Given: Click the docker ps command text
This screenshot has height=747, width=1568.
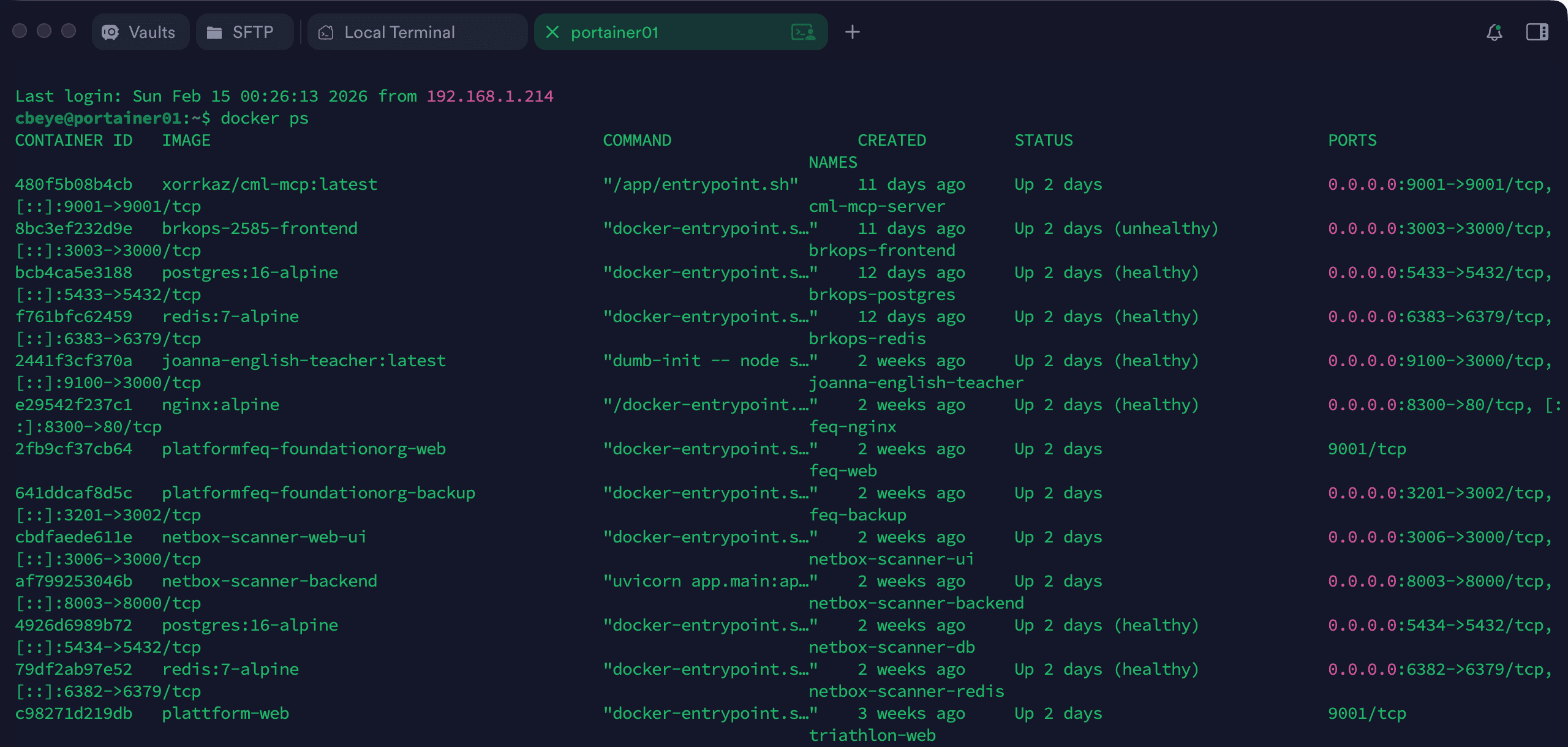Looking at the screenshot, I should tap(265, 118).
